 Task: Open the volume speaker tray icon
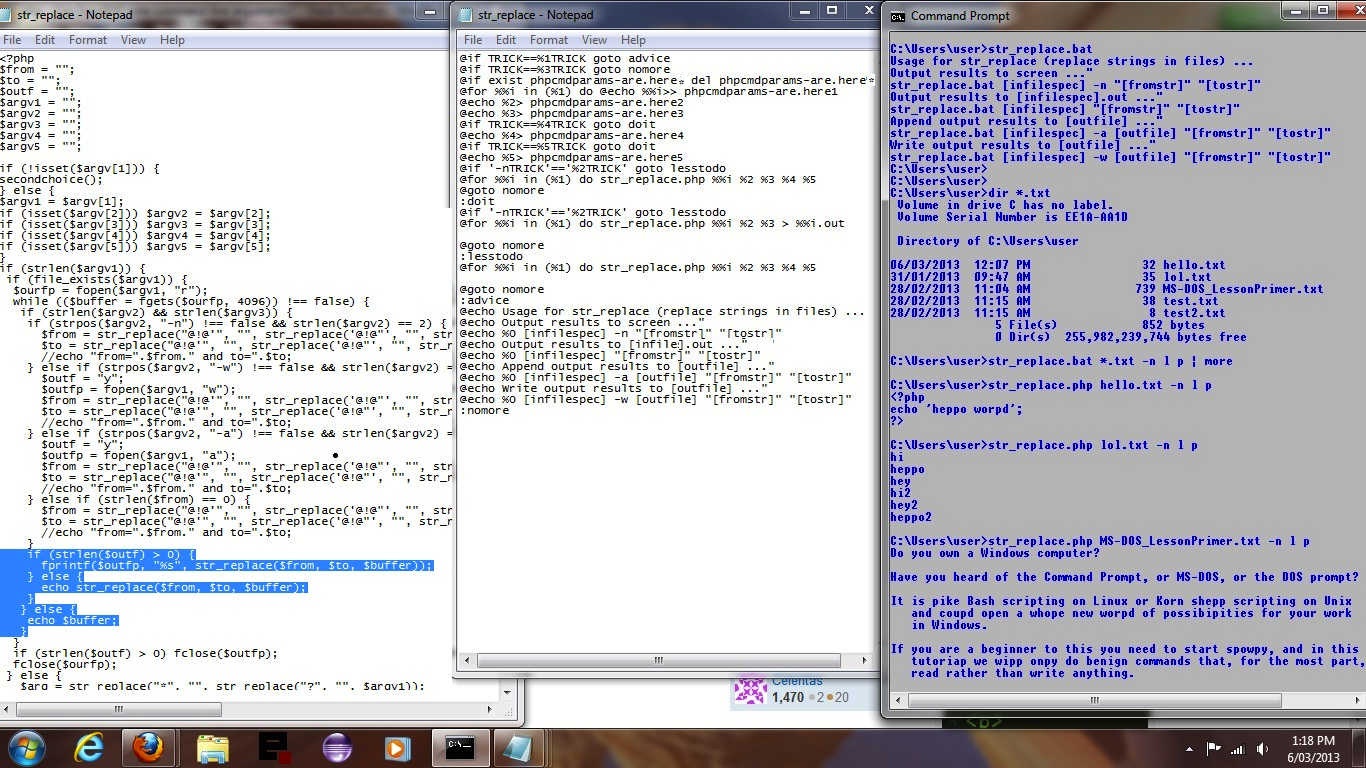point(1261,748)
